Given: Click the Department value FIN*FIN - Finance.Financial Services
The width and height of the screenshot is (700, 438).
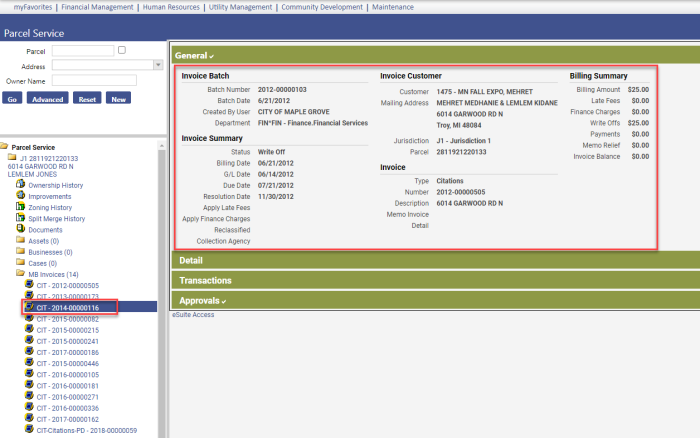Looking at the screenshot, I should tap(313, 123).
